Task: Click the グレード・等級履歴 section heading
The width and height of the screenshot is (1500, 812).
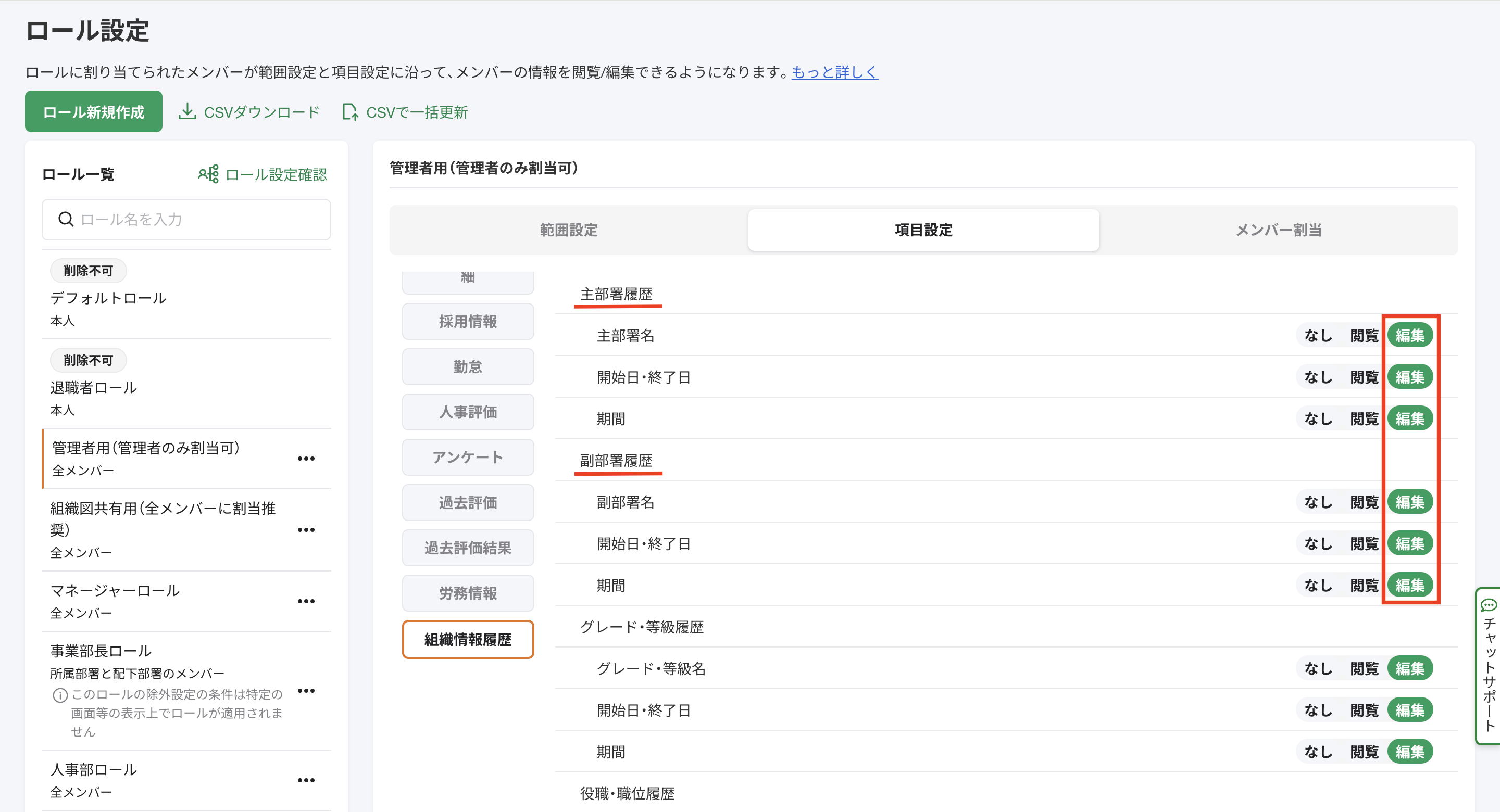Action: coord(642,627)
